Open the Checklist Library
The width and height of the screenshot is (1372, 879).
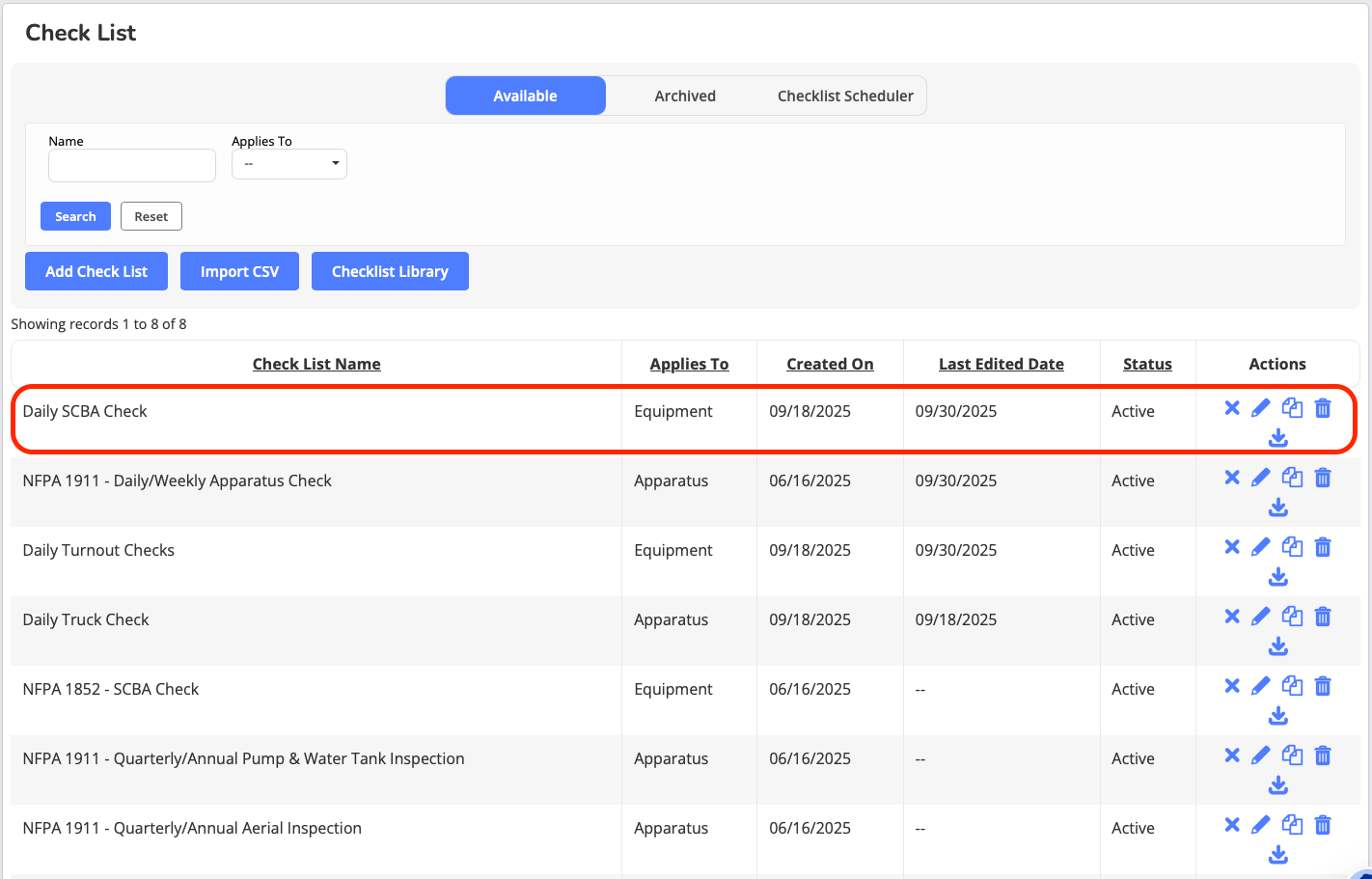[x=390, y=271]
